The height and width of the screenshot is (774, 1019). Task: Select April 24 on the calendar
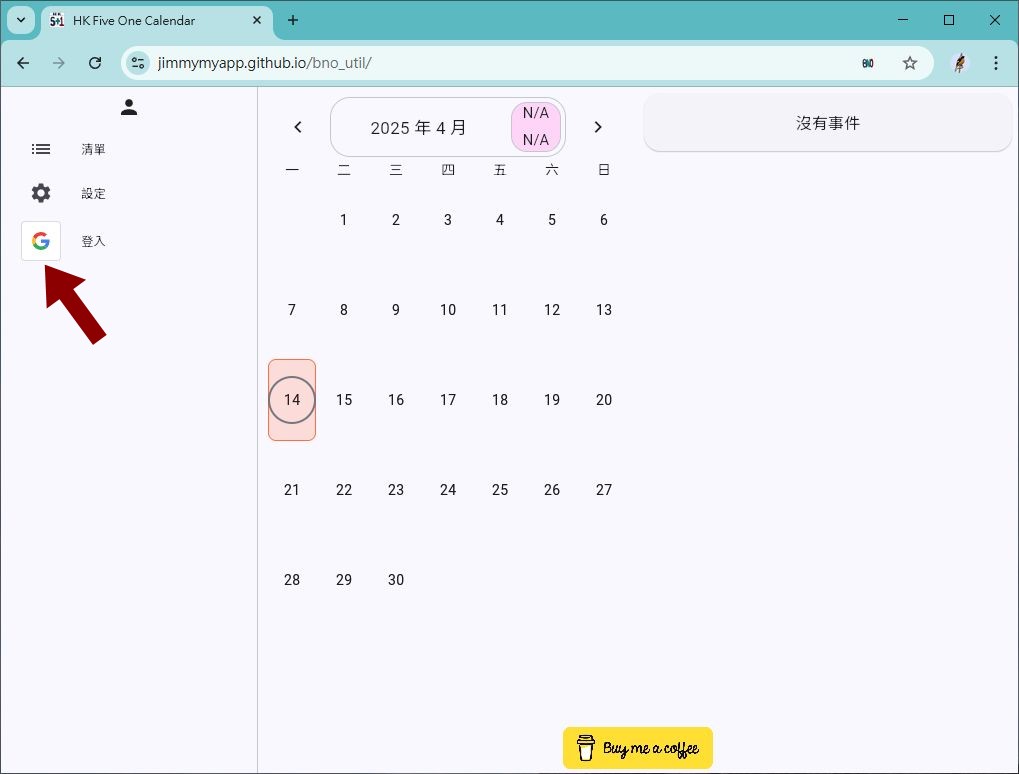(448, 490)
